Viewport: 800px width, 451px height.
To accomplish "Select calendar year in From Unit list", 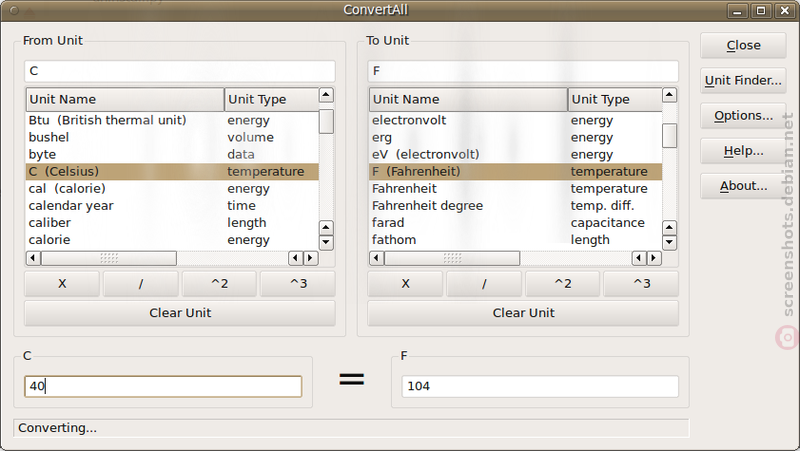I will click(172, 206).
